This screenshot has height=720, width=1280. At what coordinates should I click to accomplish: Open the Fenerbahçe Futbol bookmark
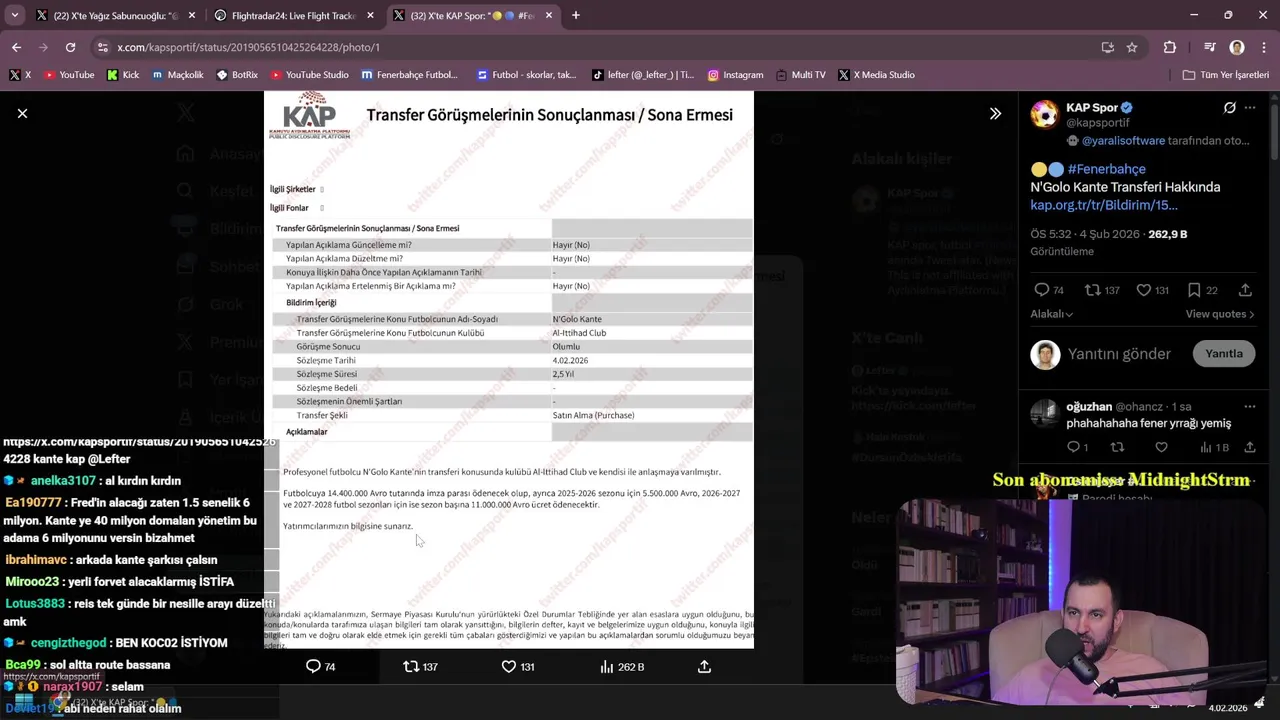pos(409,75)
